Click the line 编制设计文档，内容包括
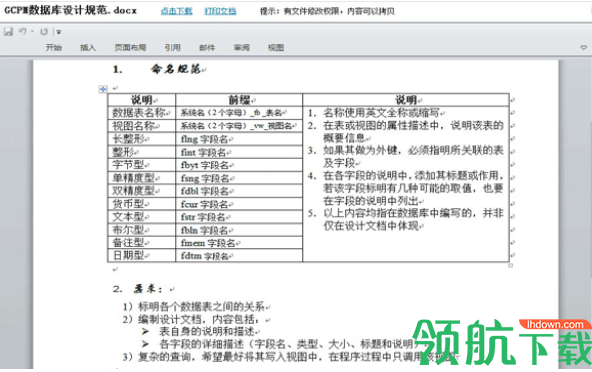Viewport: 592px width, 372px height. tap(198, 319)
